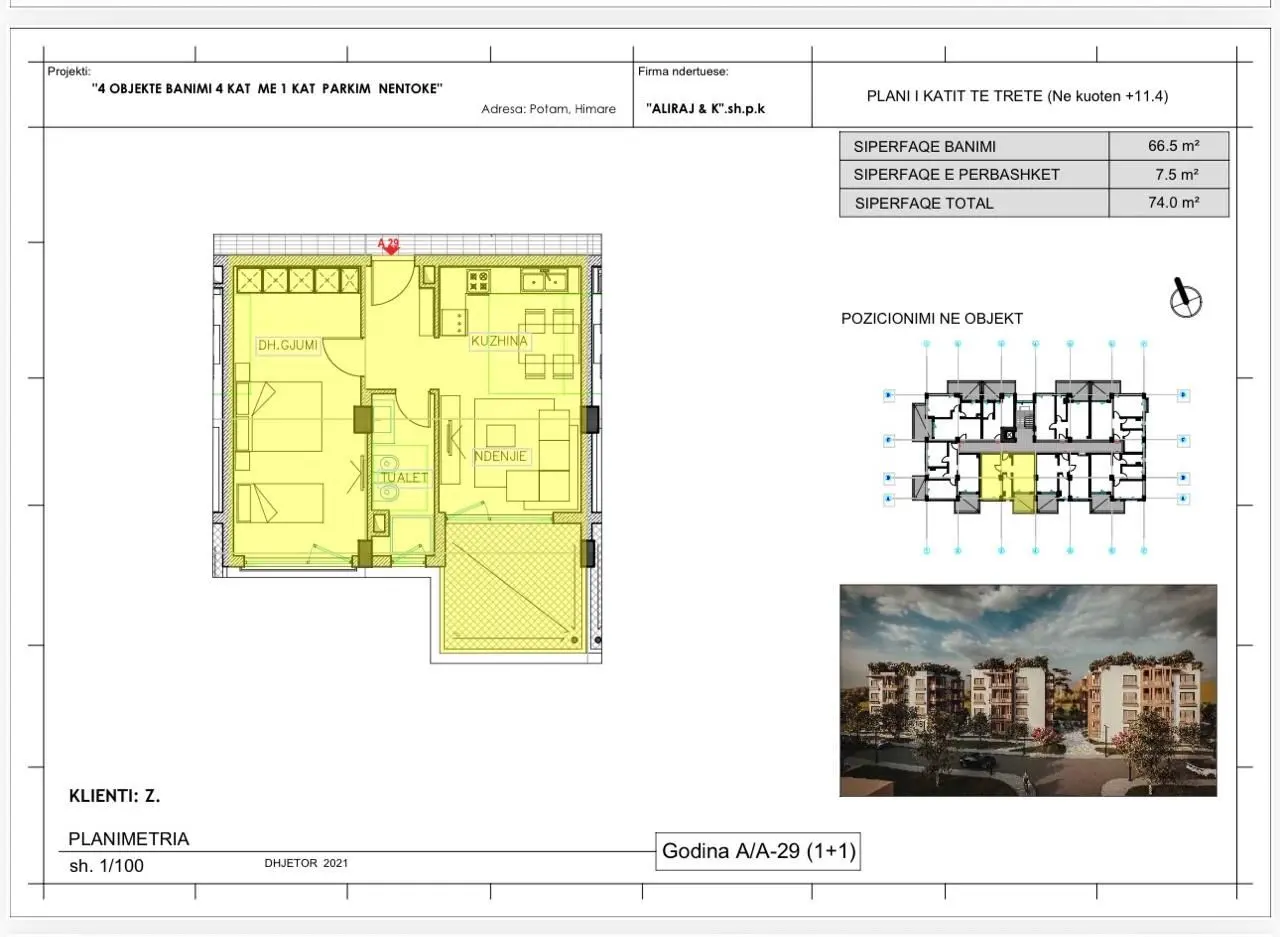Click the wardrobe row in bedroom

298,280
